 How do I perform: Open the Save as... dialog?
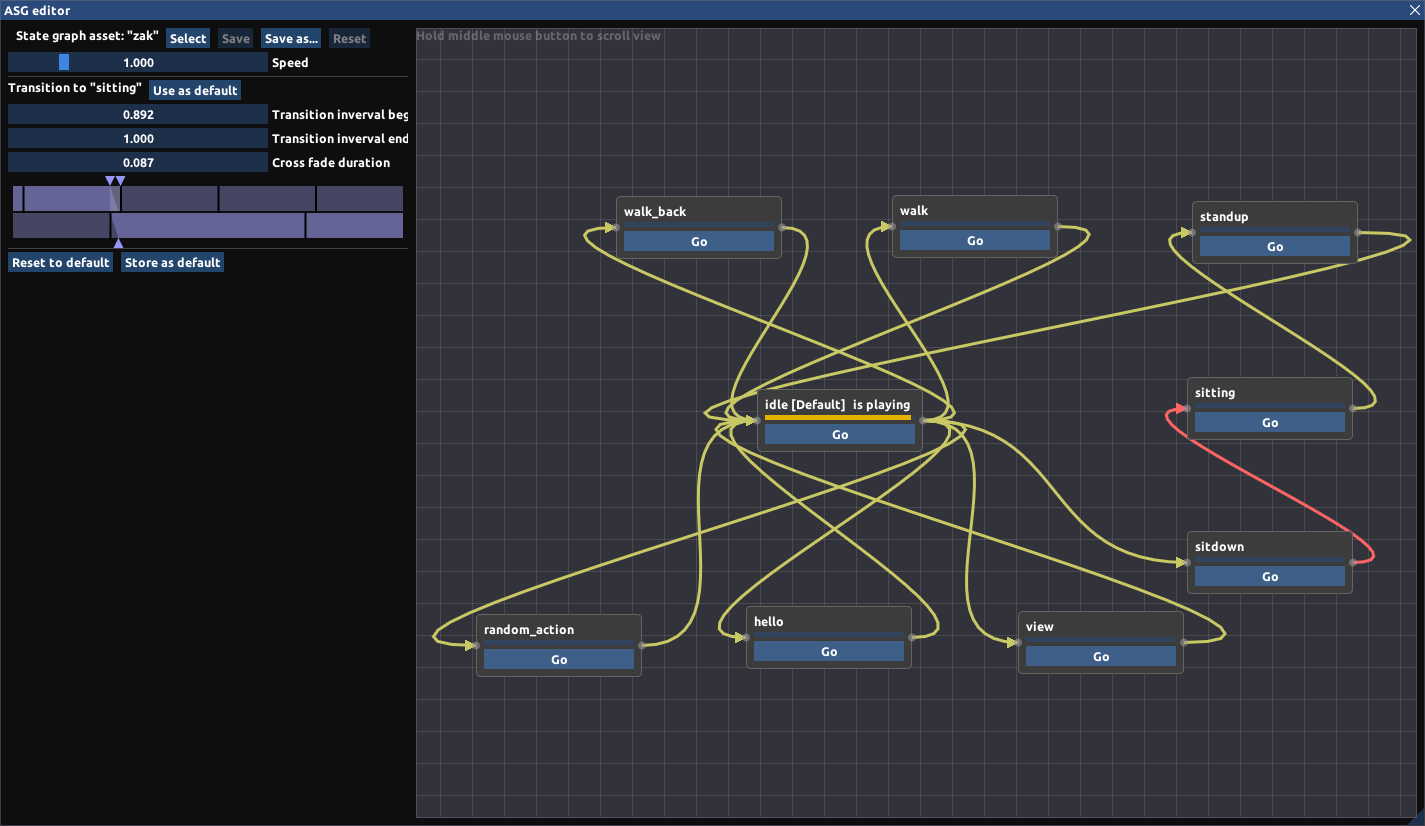click(291, 39)
